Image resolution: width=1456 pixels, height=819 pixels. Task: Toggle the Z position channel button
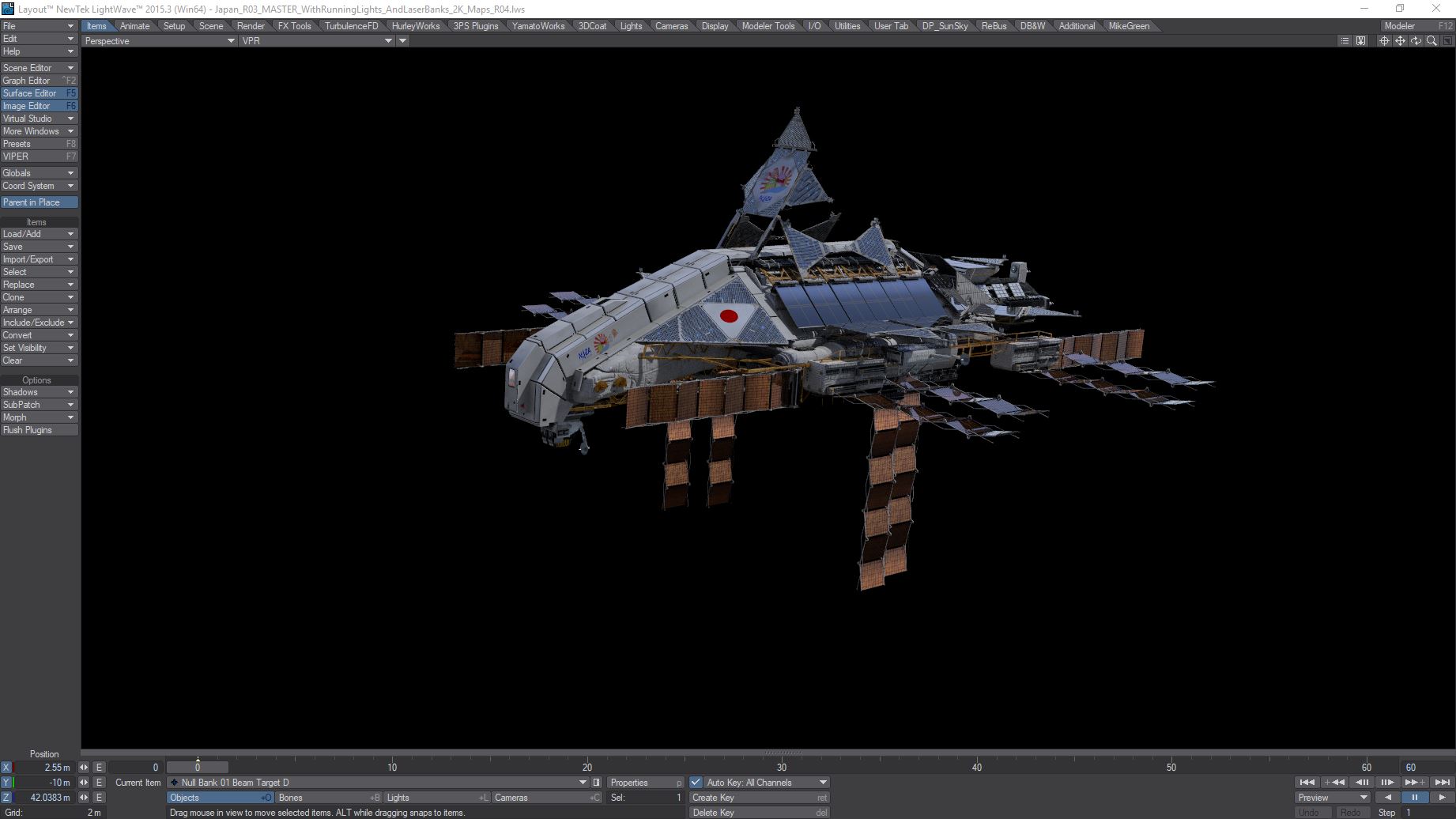pyautogui.click(x=6, y=798)
